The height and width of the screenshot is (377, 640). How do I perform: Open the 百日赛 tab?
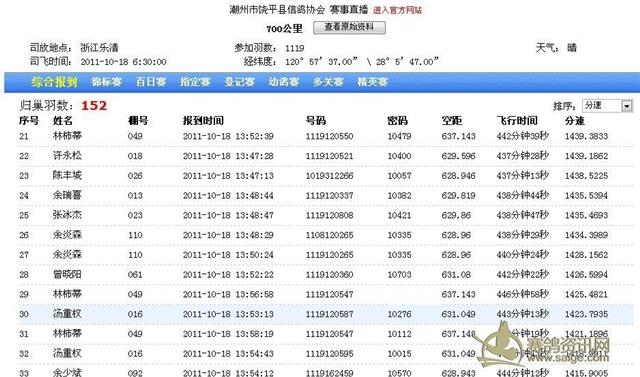click(151, 82)
